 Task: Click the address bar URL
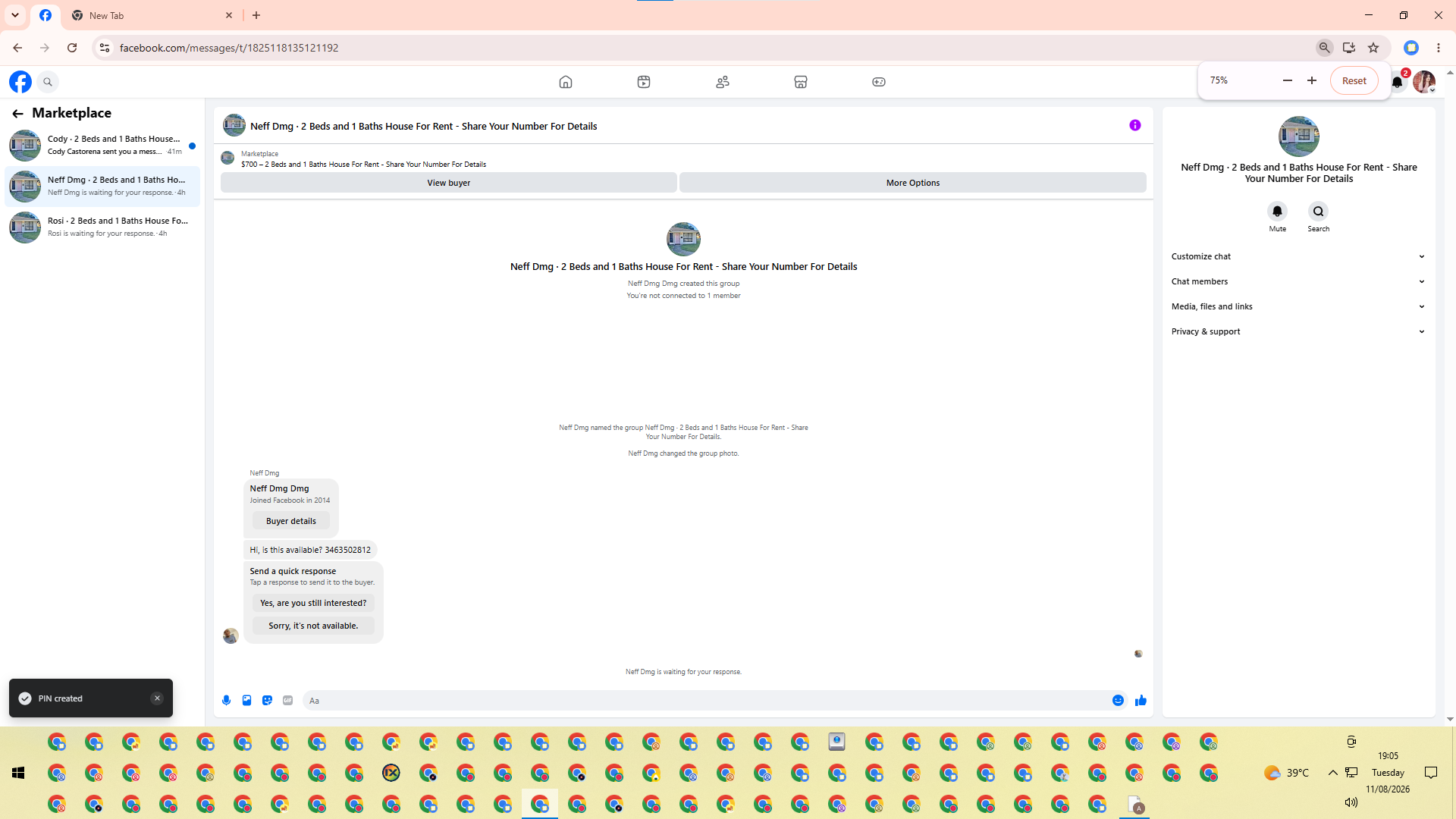pyautogui.click(x=229, y=48)
